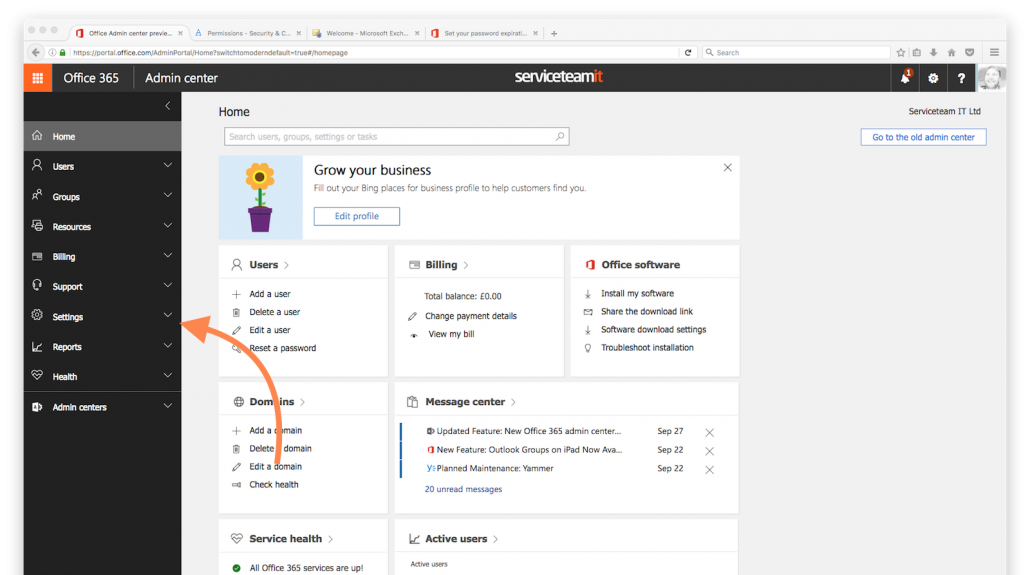Screen dimensions: 1030x575
Task: Click View my bill
Action: coord(451,334)
